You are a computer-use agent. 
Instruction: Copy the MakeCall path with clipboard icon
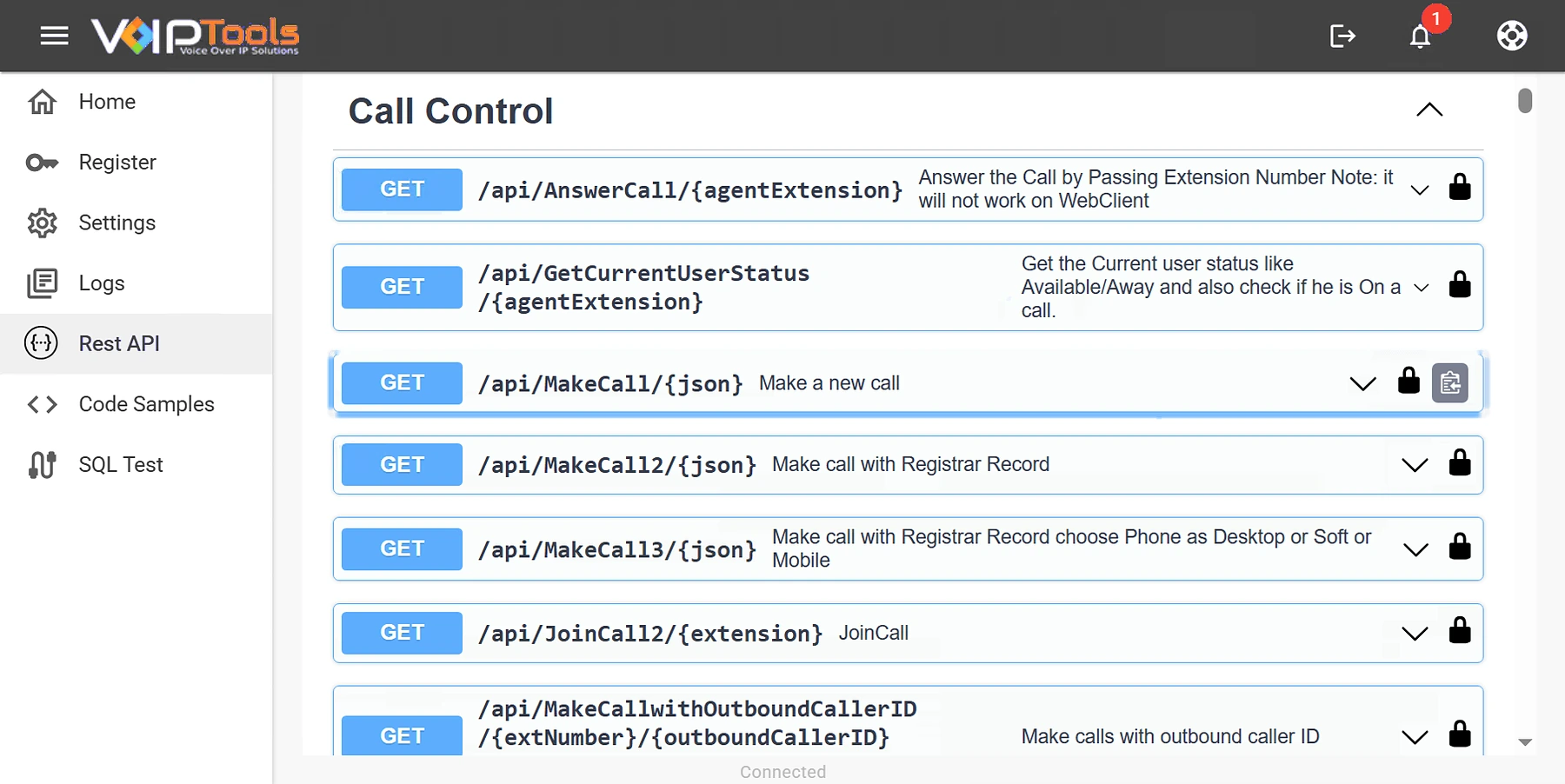click(1450, 382)
